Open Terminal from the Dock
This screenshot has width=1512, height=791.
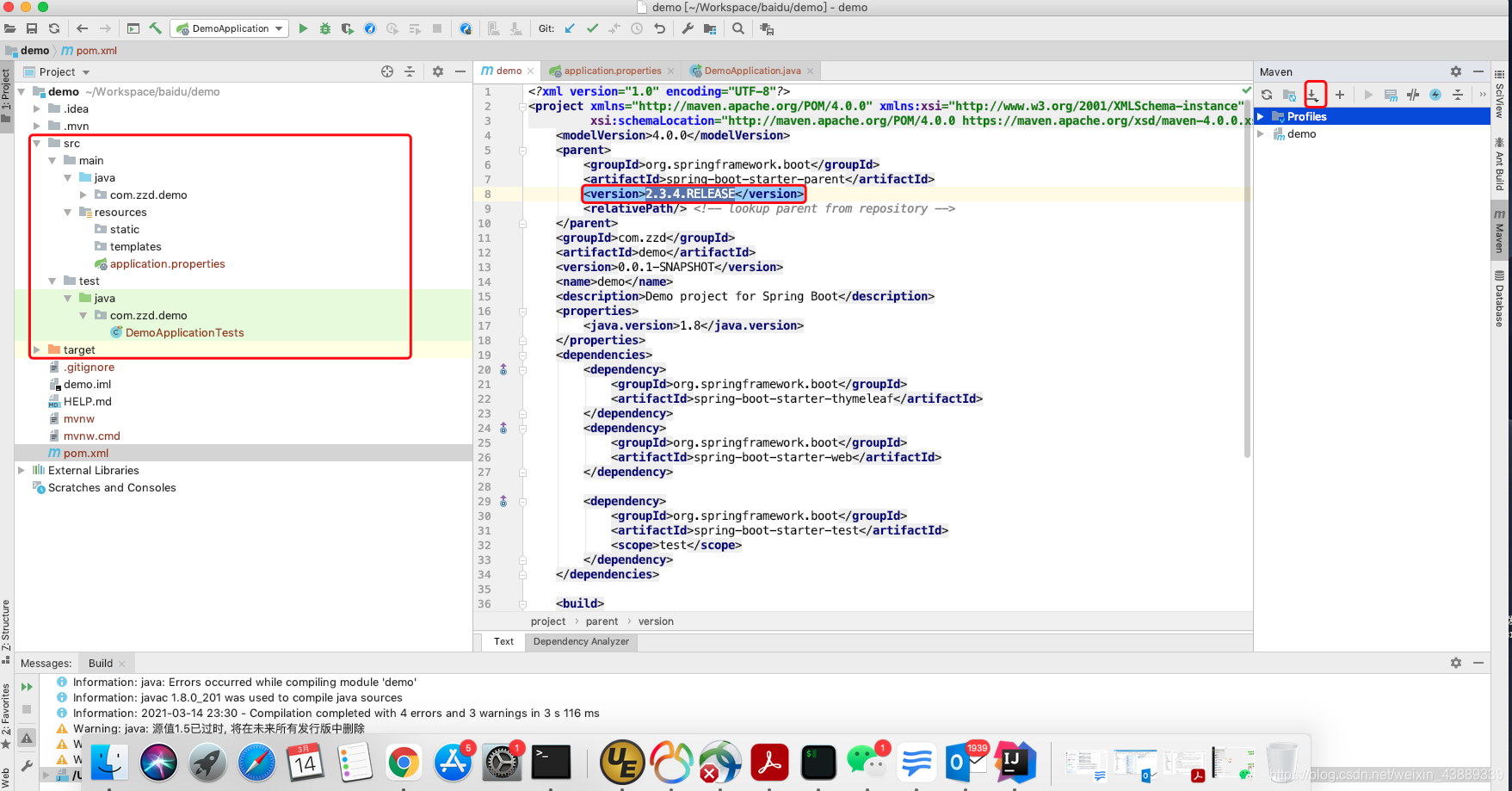coord(551,763)
